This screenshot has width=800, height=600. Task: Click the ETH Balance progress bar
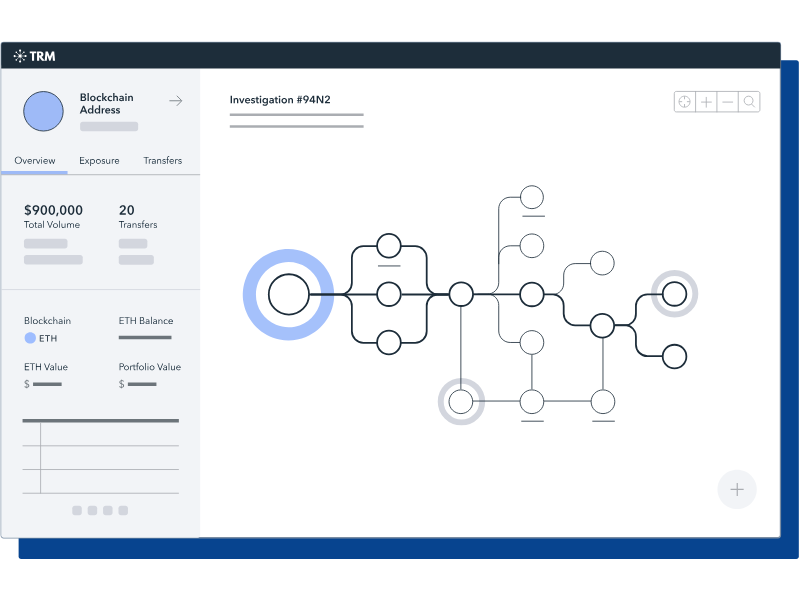tap(145, 339)
